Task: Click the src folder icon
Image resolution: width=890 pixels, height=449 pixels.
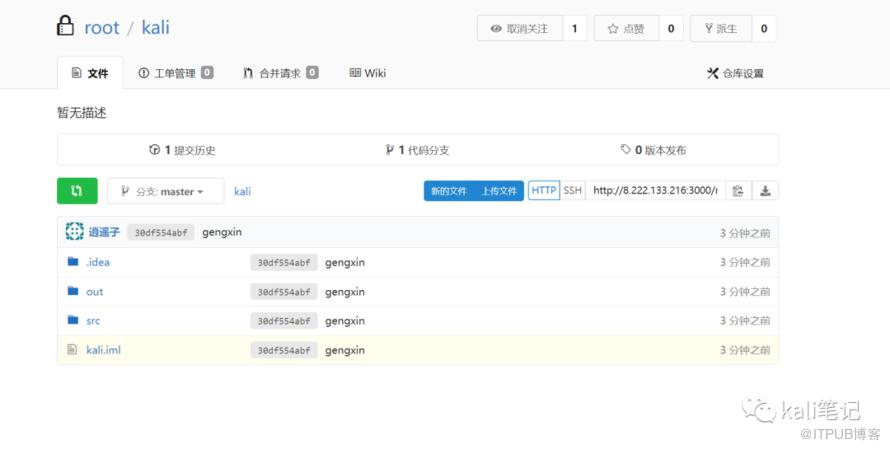Action: (x=72, y=321)
